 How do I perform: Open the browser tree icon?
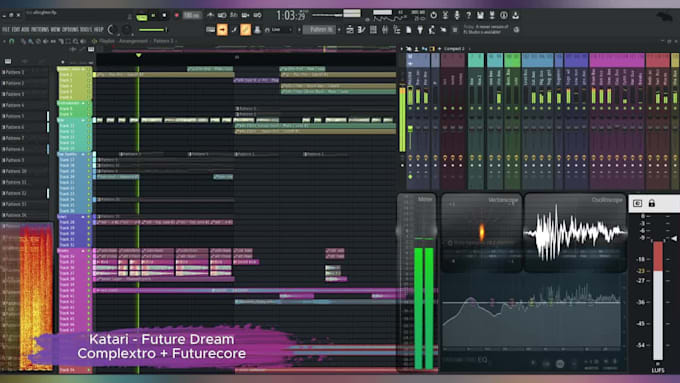[396, 29]
